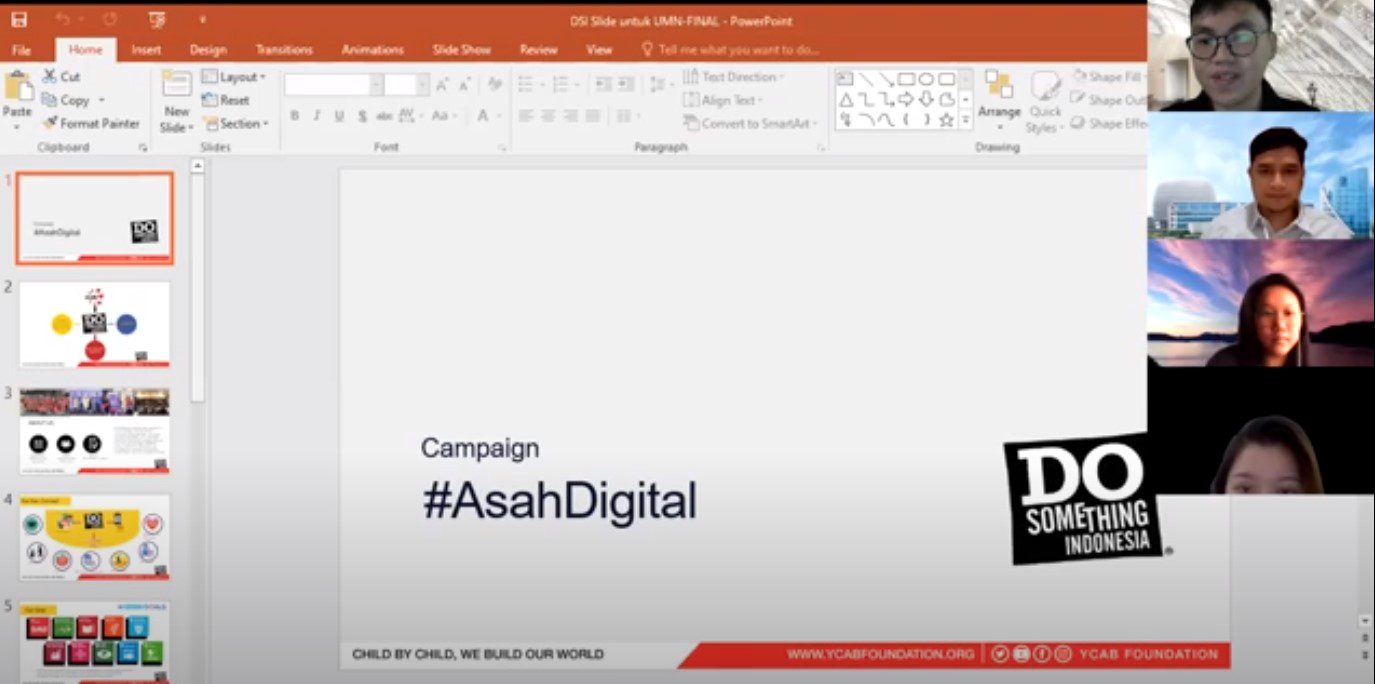The height and width of the screenshot is (684, 1375).
Task: Click the Save icon in quick access toolbar
Action: coord(20,20)
